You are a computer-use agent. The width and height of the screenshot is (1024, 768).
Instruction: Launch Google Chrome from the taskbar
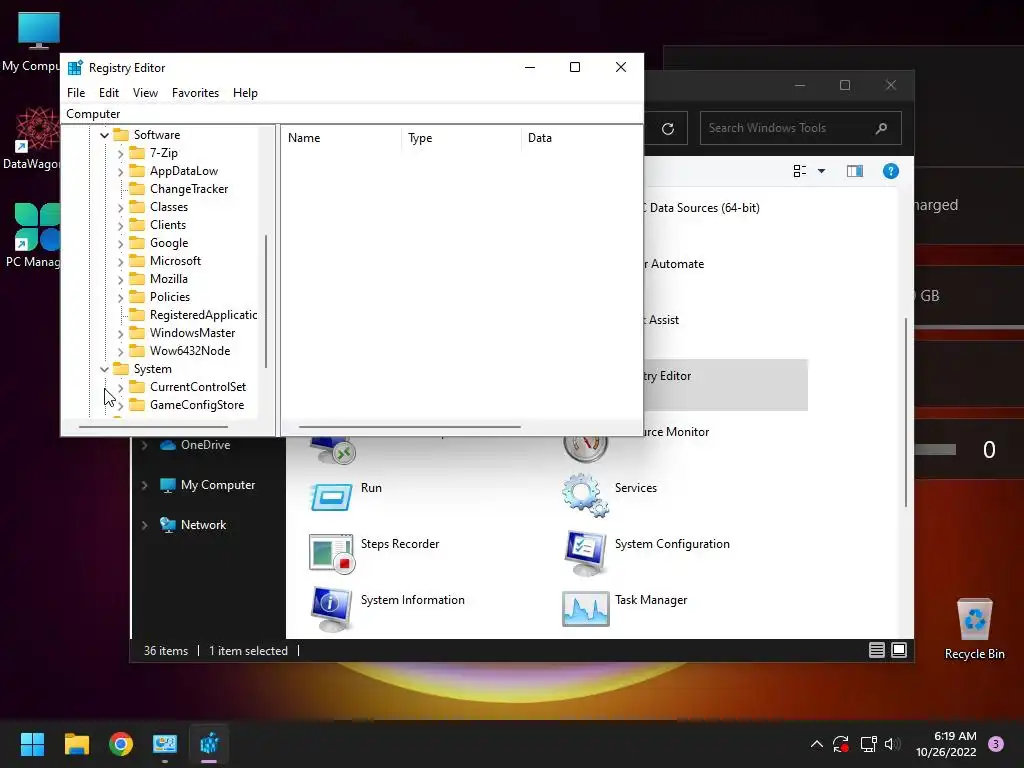[121, 744]
